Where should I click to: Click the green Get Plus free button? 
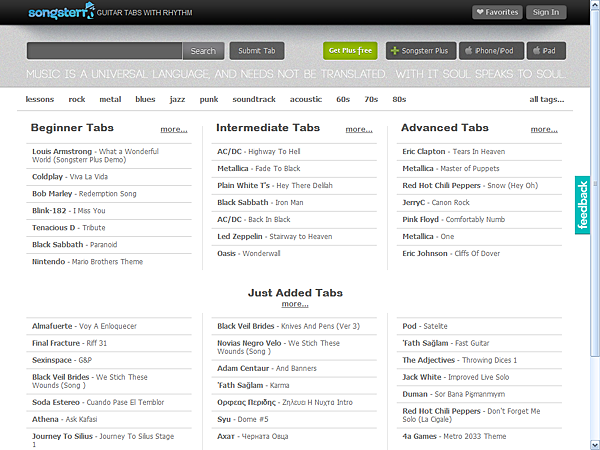tap(350, 51)
